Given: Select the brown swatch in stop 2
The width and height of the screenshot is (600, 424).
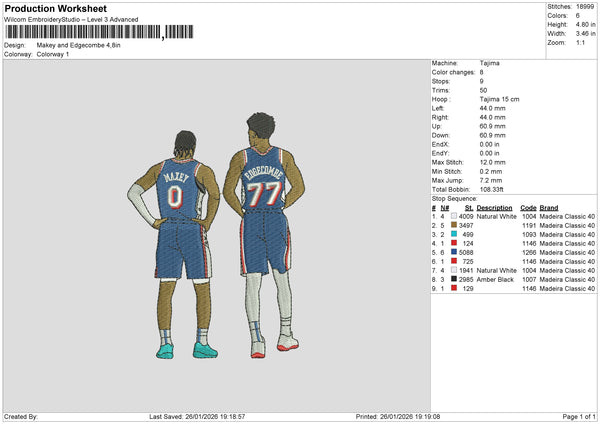Looking at the screenshot, I should click(x=453, y=225).
